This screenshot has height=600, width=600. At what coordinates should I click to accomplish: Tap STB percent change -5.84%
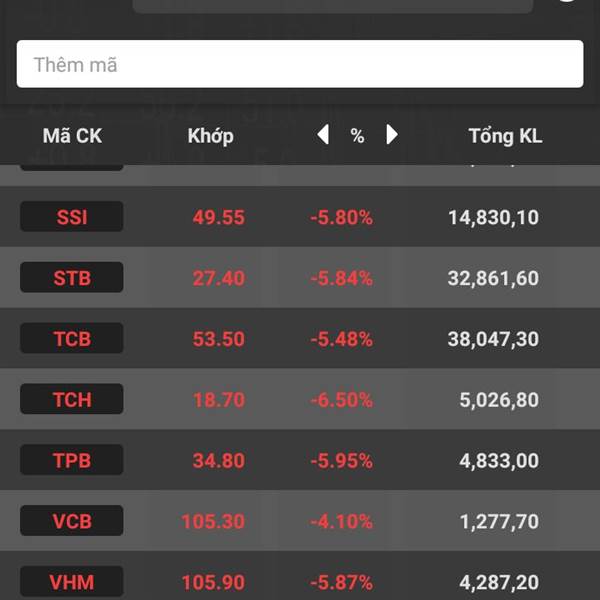[341, 278]
